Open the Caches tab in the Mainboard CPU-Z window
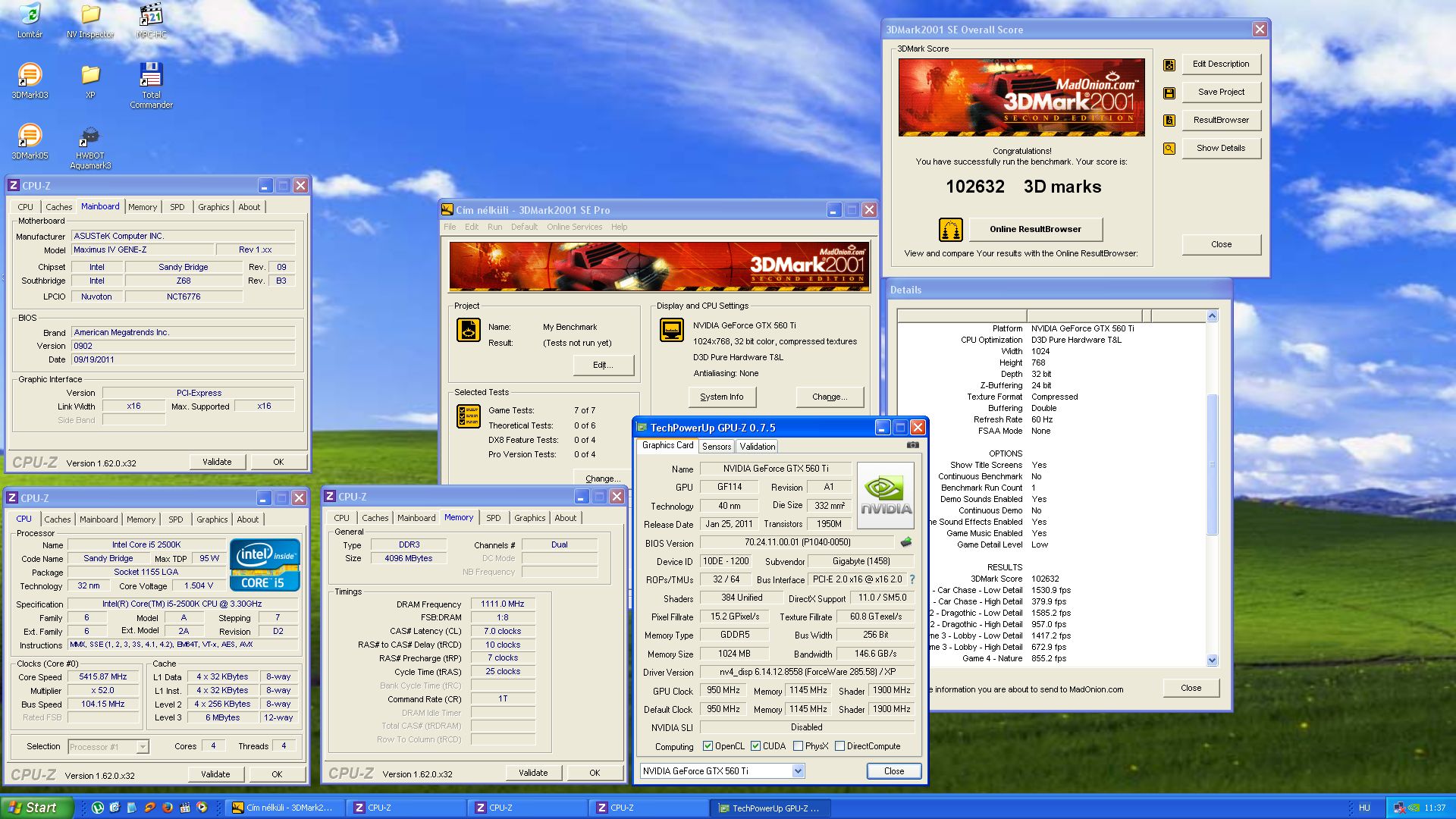The height and width of the screenshot is (819, 1456). pyautogui.click(x=58, y=207)
